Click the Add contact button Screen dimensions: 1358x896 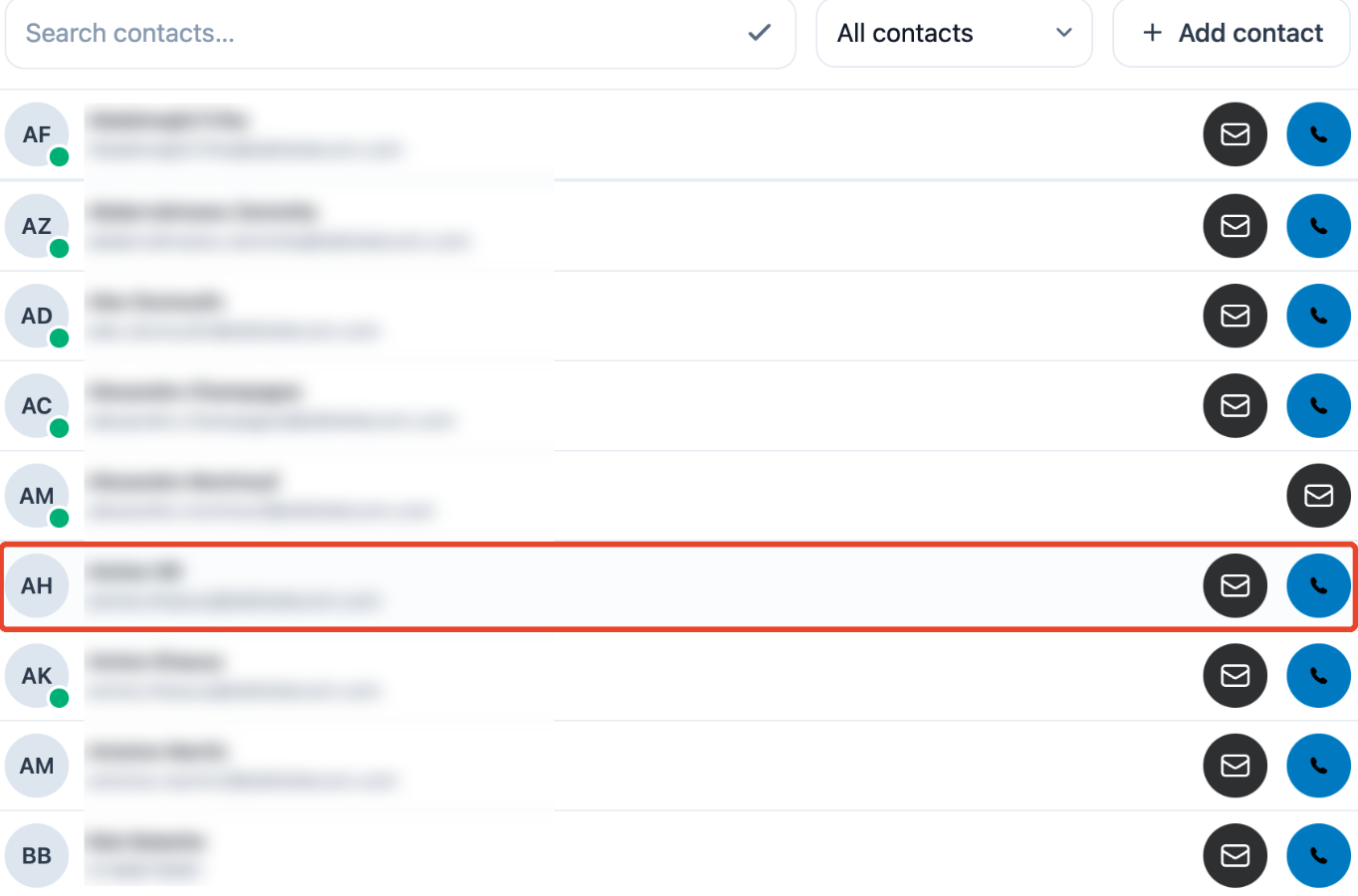1232,33
